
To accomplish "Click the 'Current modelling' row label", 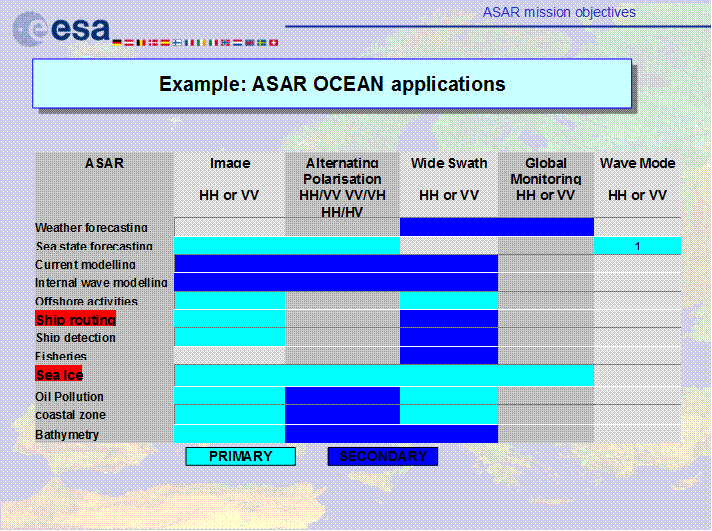I will (x=85, y=264).
